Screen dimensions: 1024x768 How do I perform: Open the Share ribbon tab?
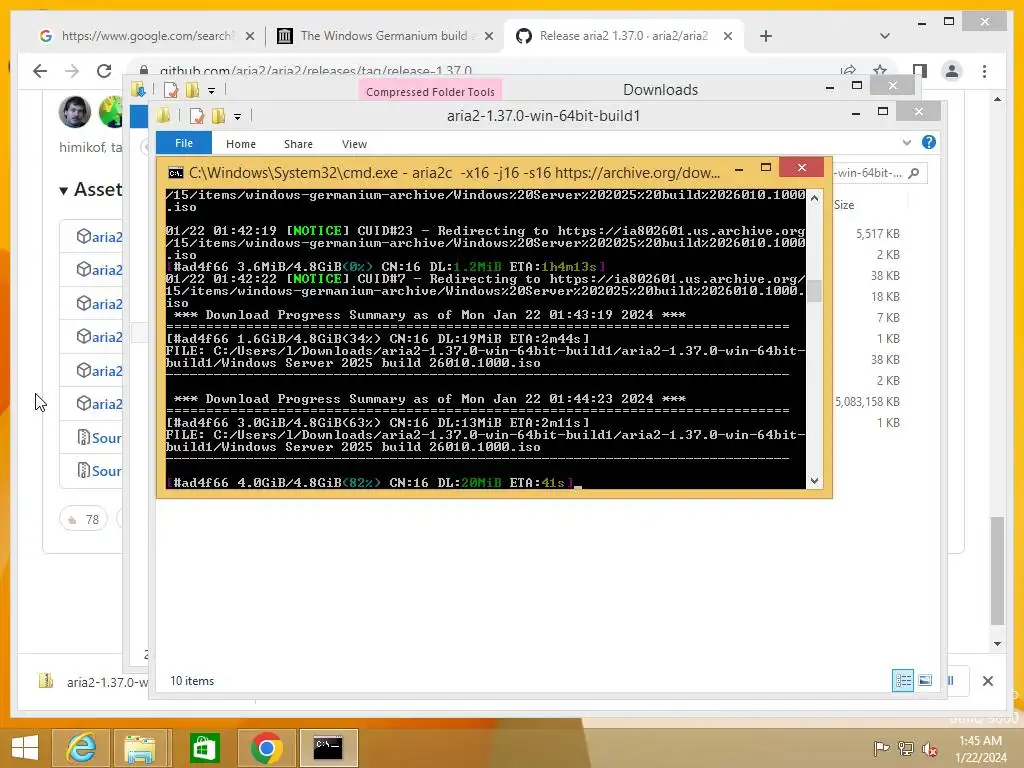click(x=298, y=144)
